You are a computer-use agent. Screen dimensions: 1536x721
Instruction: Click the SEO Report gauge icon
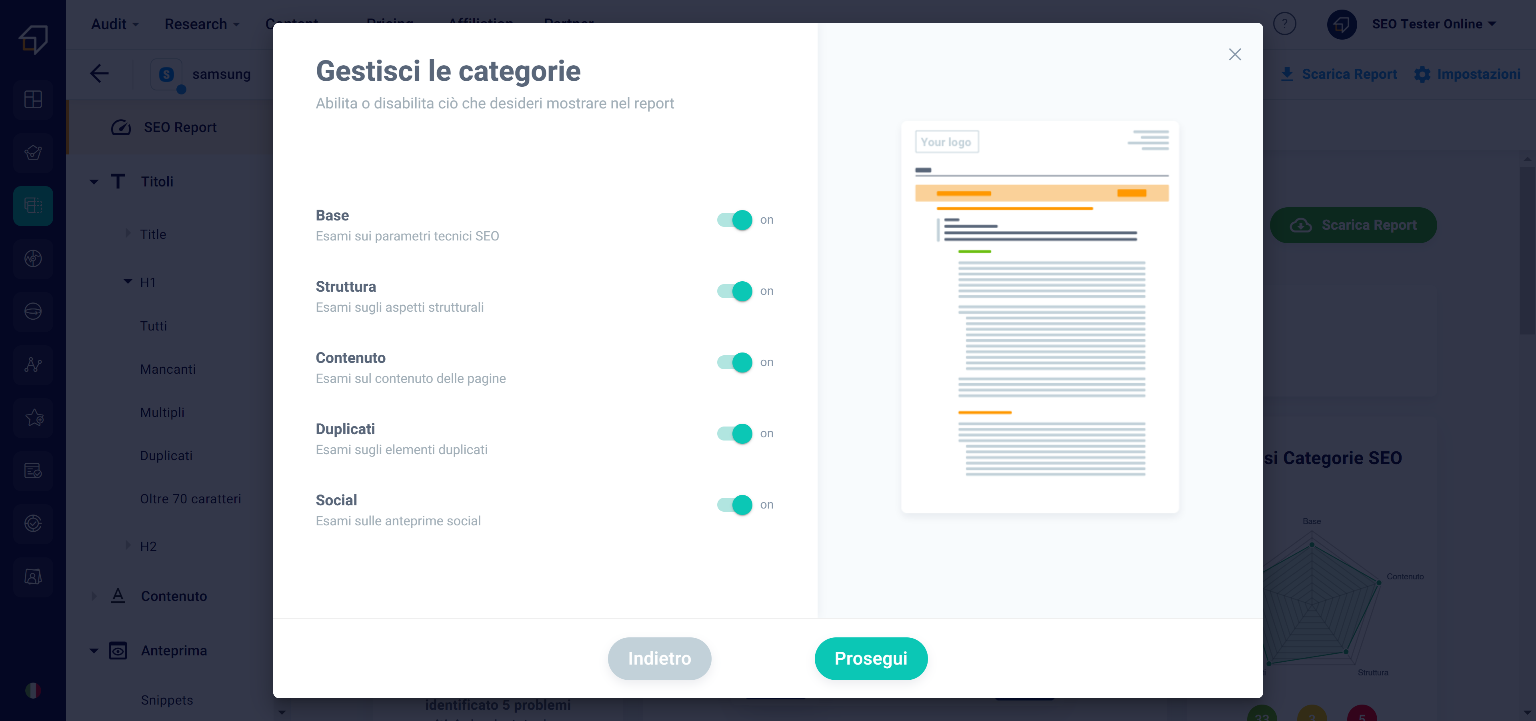(x=121, y=128)
